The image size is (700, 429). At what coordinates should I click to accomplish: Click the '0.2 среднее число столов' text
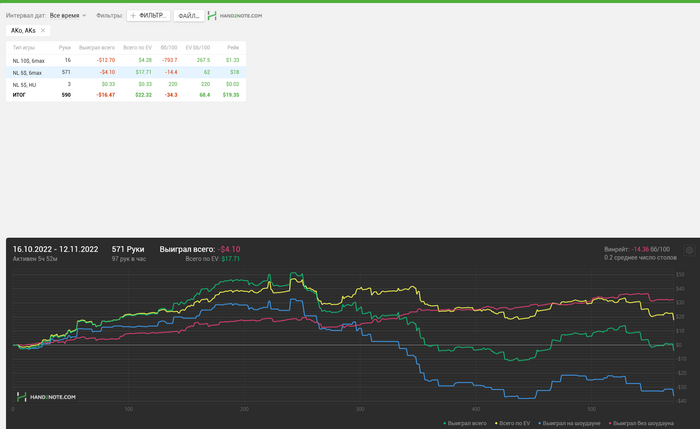click(640, 258)
